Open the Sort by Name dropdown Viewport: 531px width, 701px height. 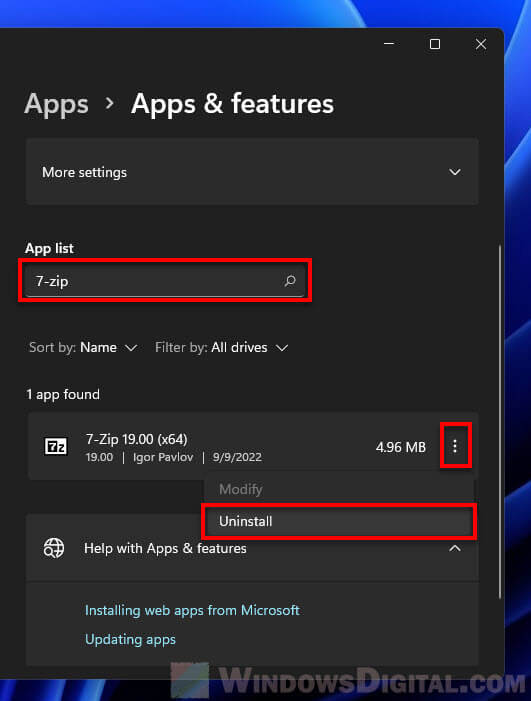tap(83, 347)
